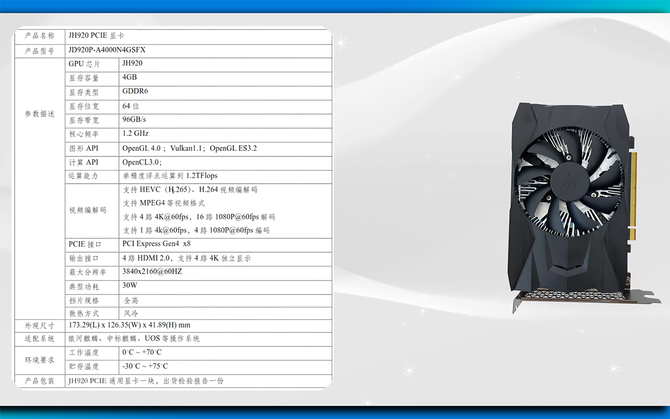The width and height of the screenshot is (670, 419).
Task: Select the 'JH920 PCIE 显卡' product name value
Action: click(x=96, y=36)
